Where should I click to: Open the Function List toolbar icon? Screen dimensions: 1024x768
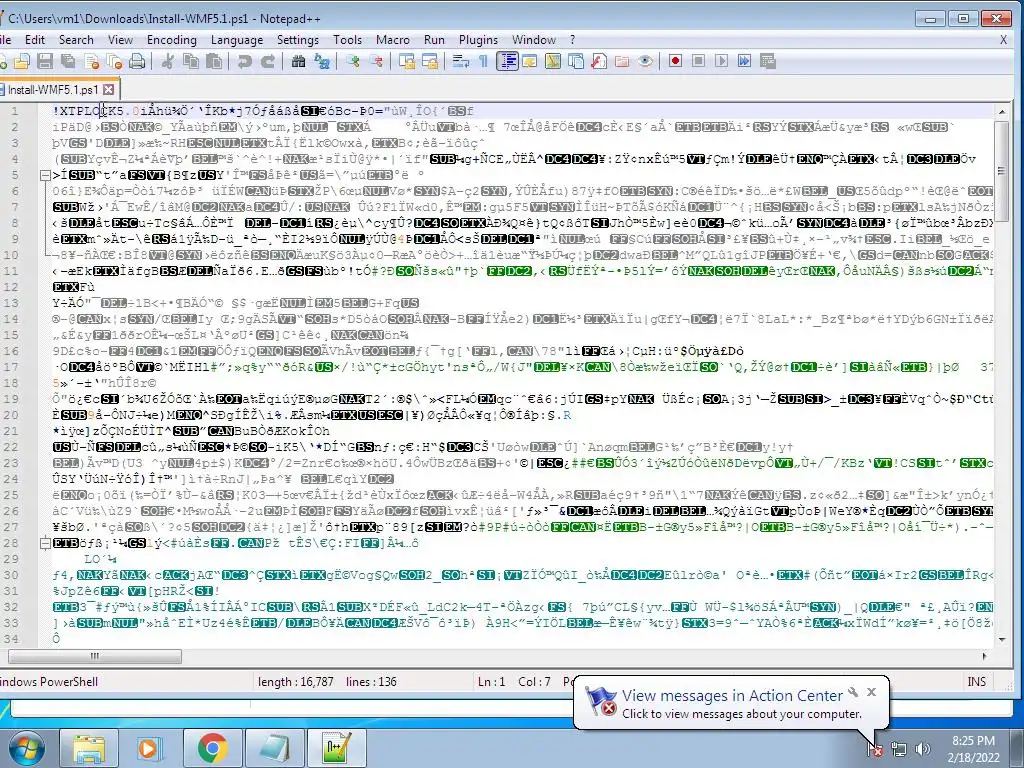598,61
